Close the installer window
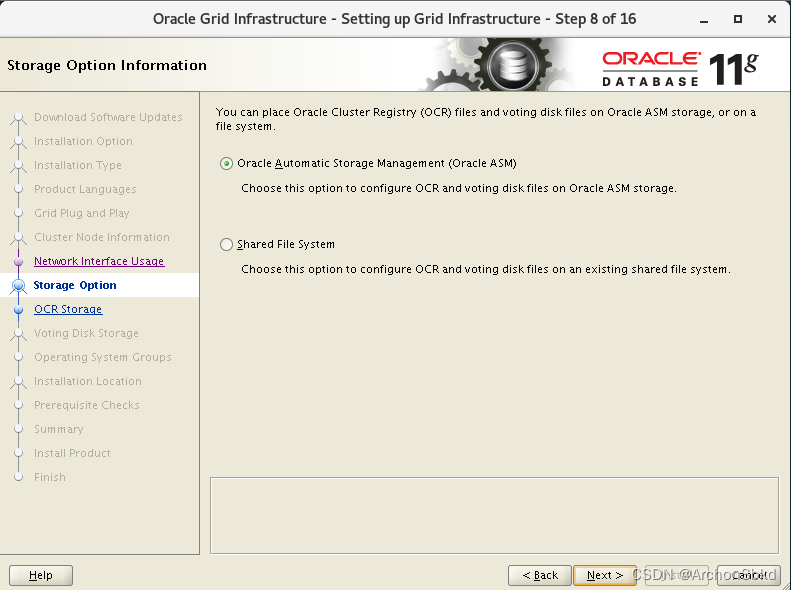This screenshot has width=791, height=590. point(771,19)
